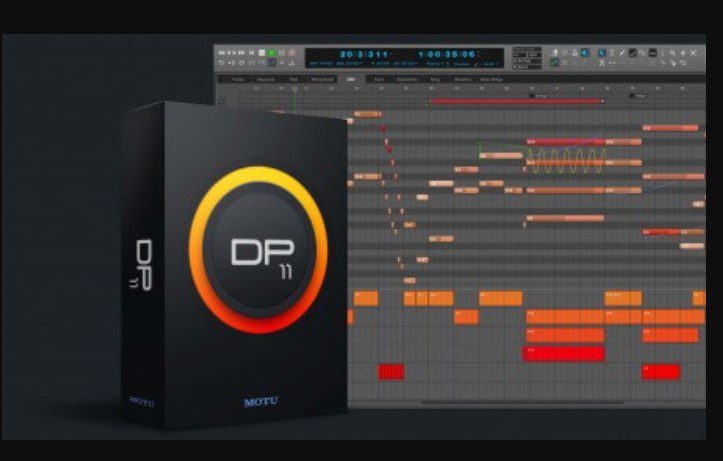This screenshot has height=461, width=723.
Task: Open the Song tab
Action: pyautogui.click(x=435, y=79)
